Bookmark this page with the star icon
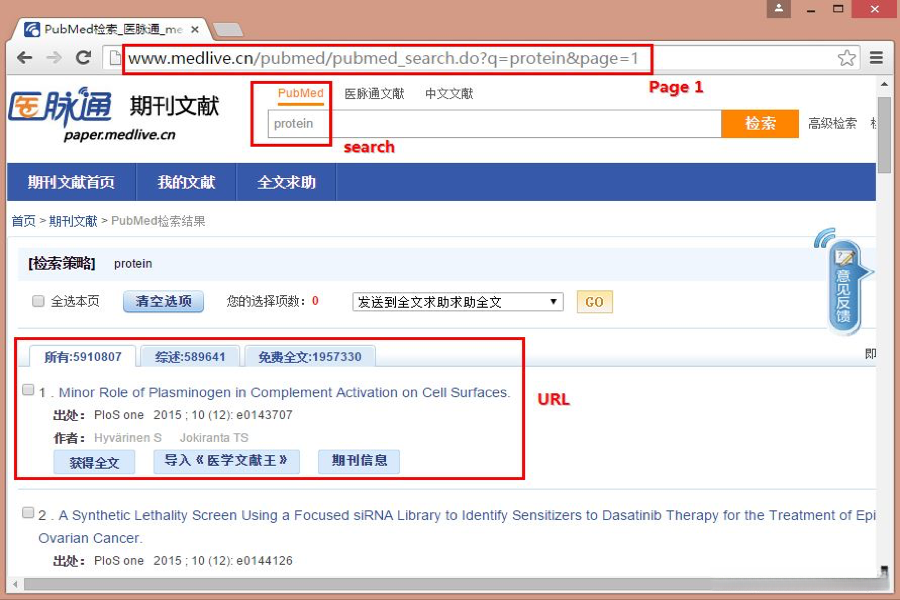 (847, 58)
